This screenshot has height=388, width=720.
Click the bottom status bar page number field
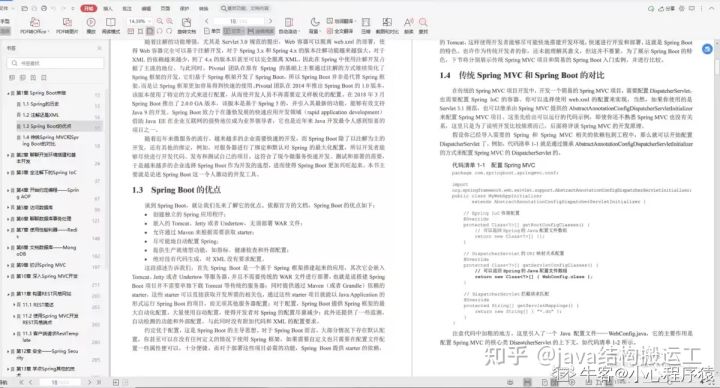60,382
